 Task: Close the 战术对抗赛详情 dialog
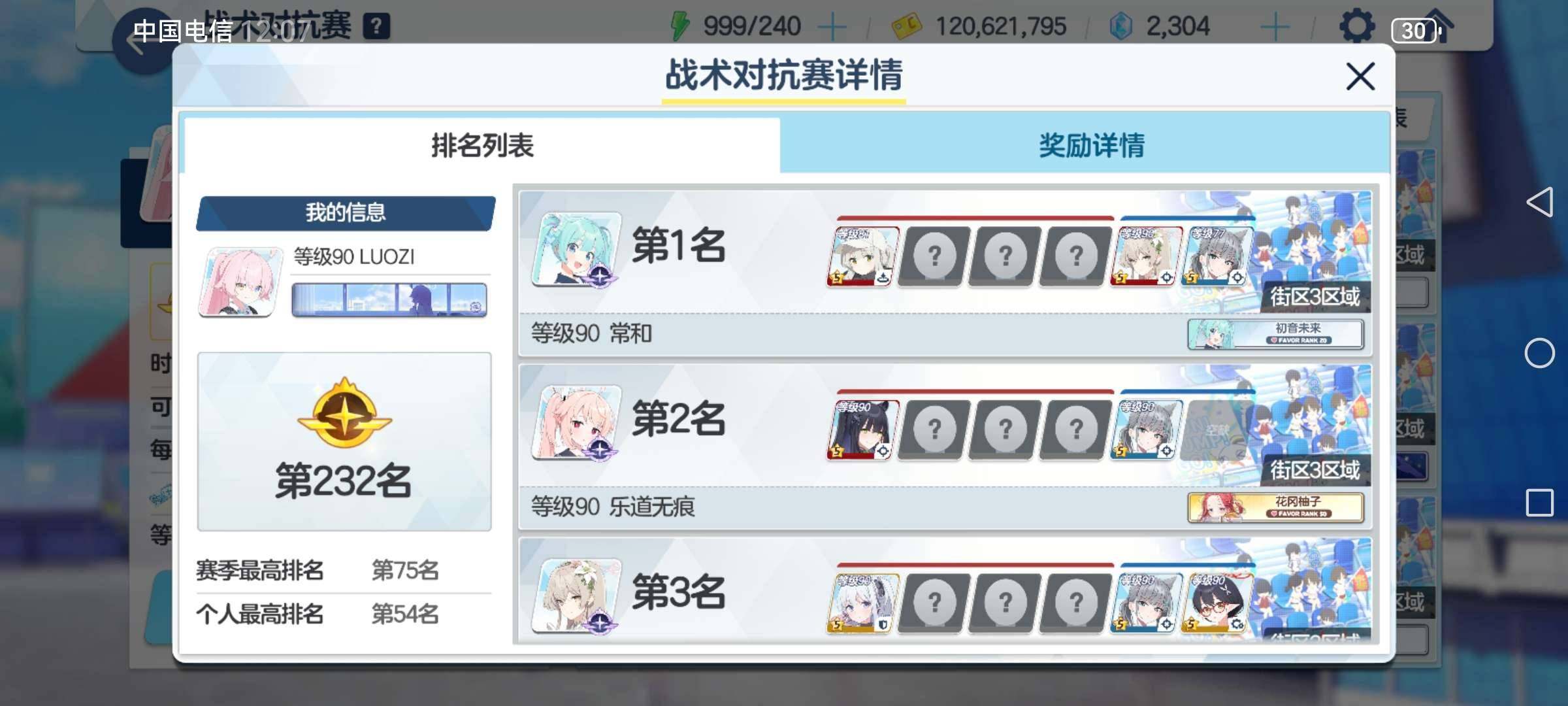pyautogui.click(x=1360, y=76)
